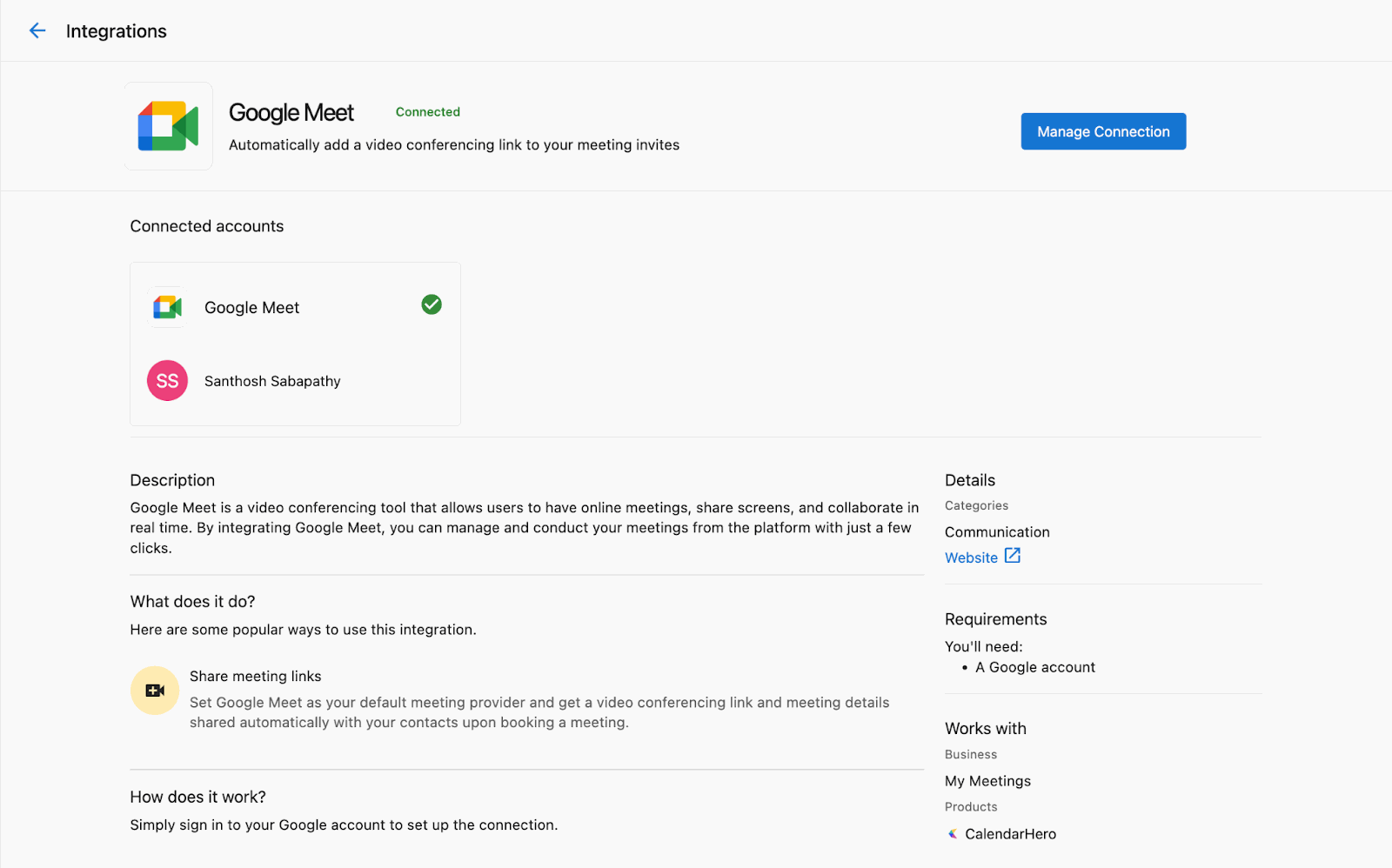Click Google Meet name in account card
The height and width of the screenshot is (868, 1392).
click(251, 308)
